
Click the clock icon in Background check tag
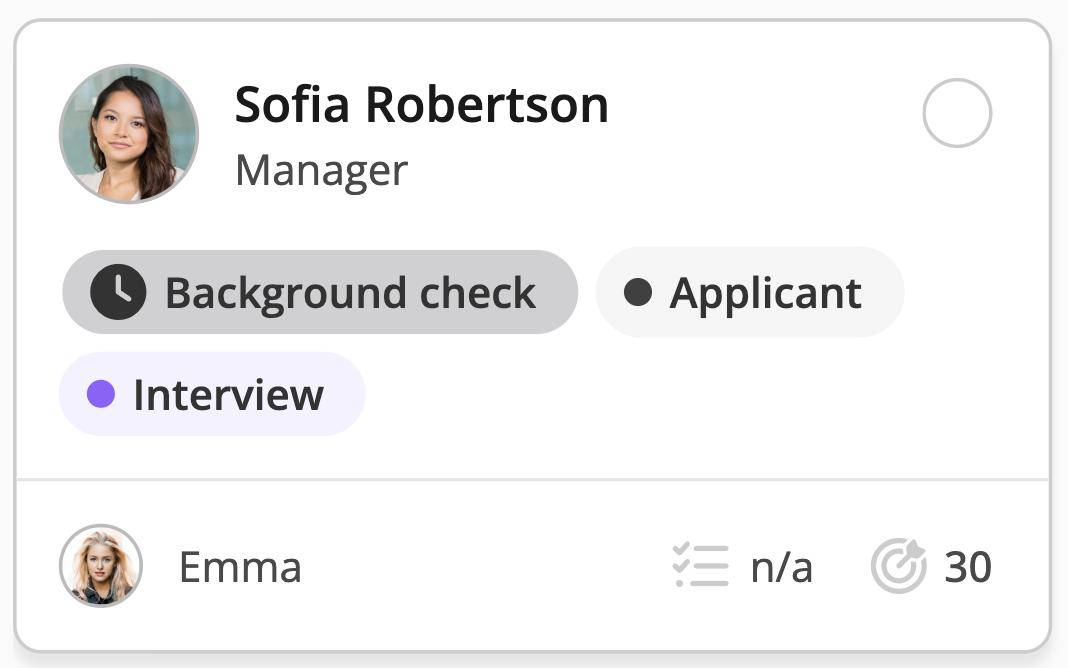click(118, 293)
